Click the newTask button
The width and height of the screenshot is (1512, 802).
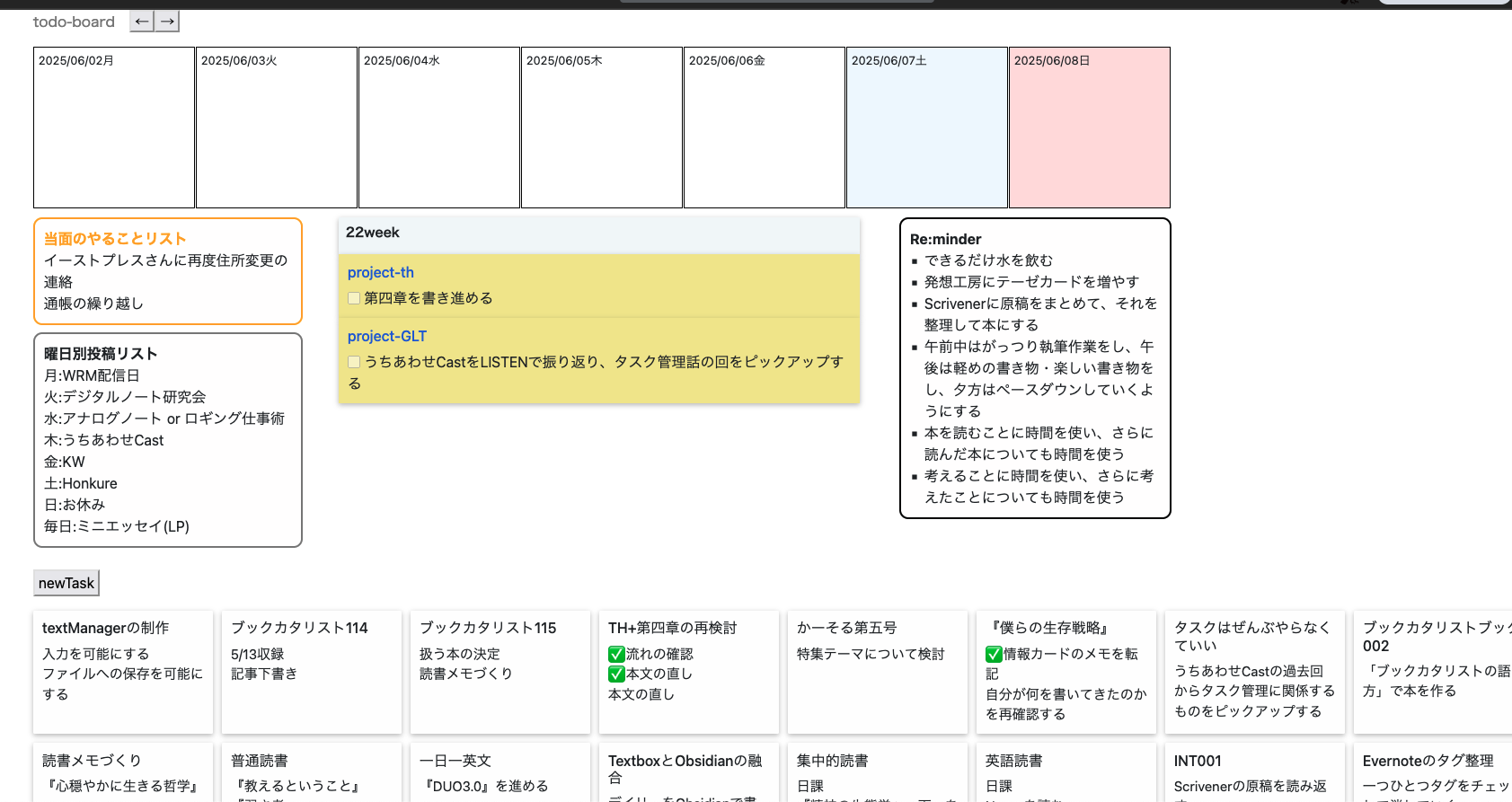[x=66, y=583]
